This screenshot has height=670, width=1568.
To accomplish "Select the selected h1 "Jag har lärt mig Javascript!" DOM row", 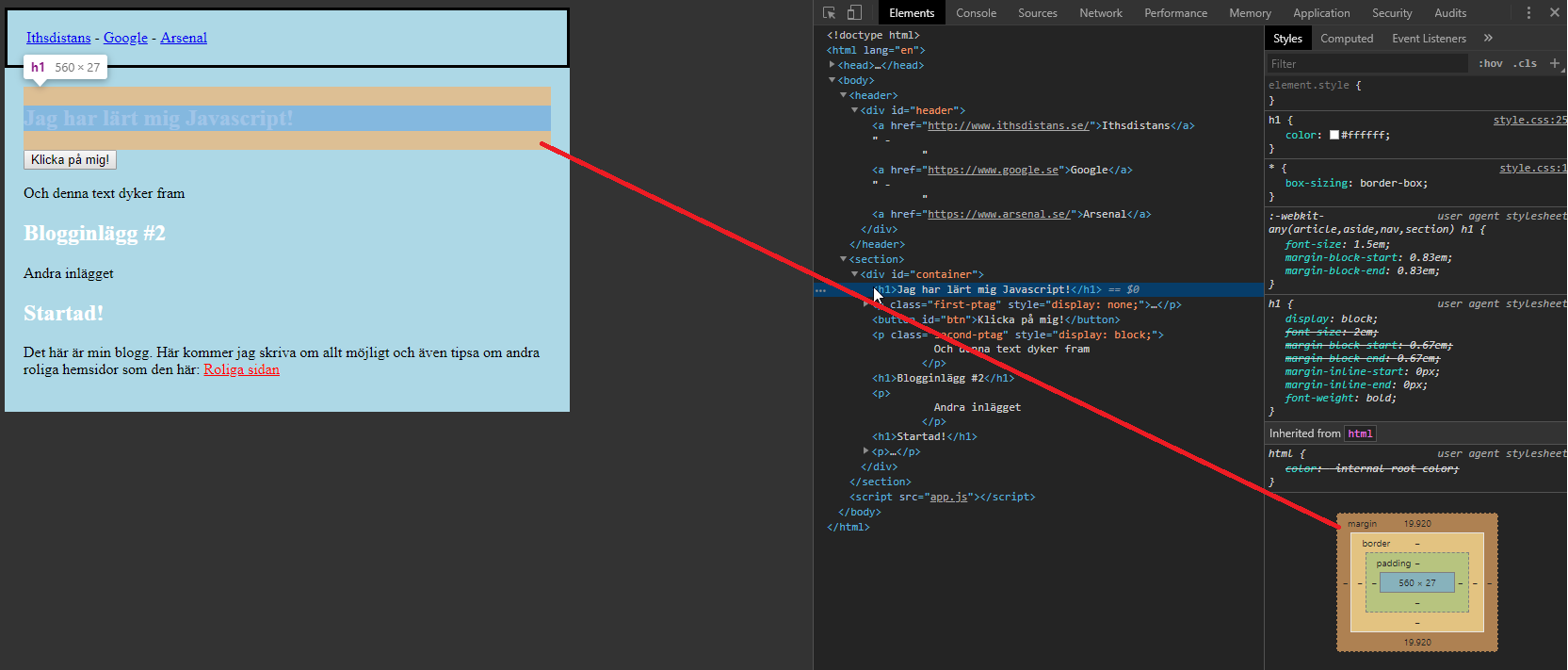I will 1039,289.
